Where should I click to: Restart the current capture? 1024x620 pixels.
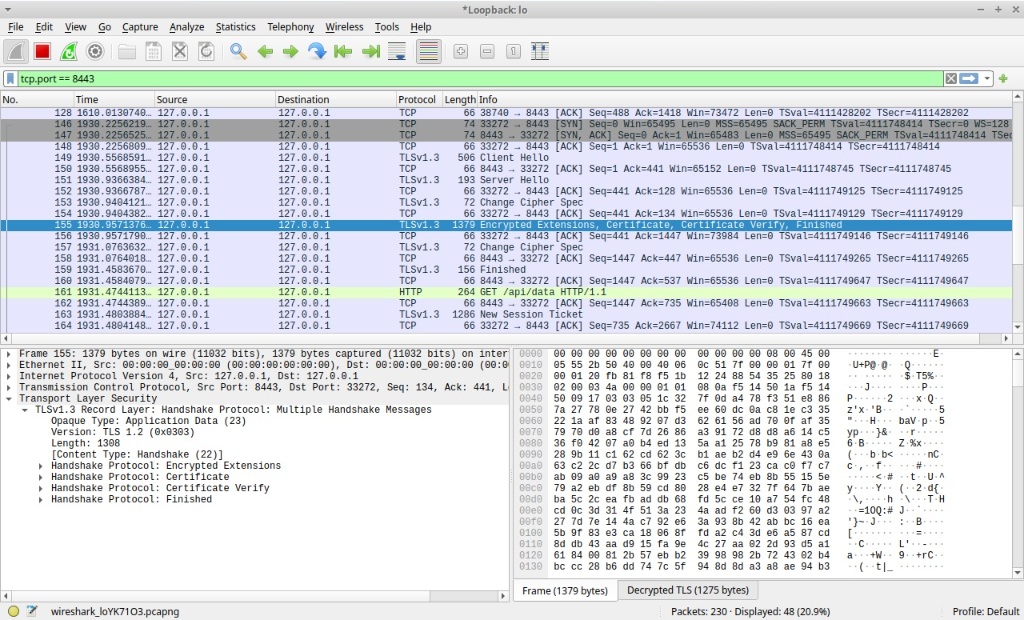coord(69,52)
